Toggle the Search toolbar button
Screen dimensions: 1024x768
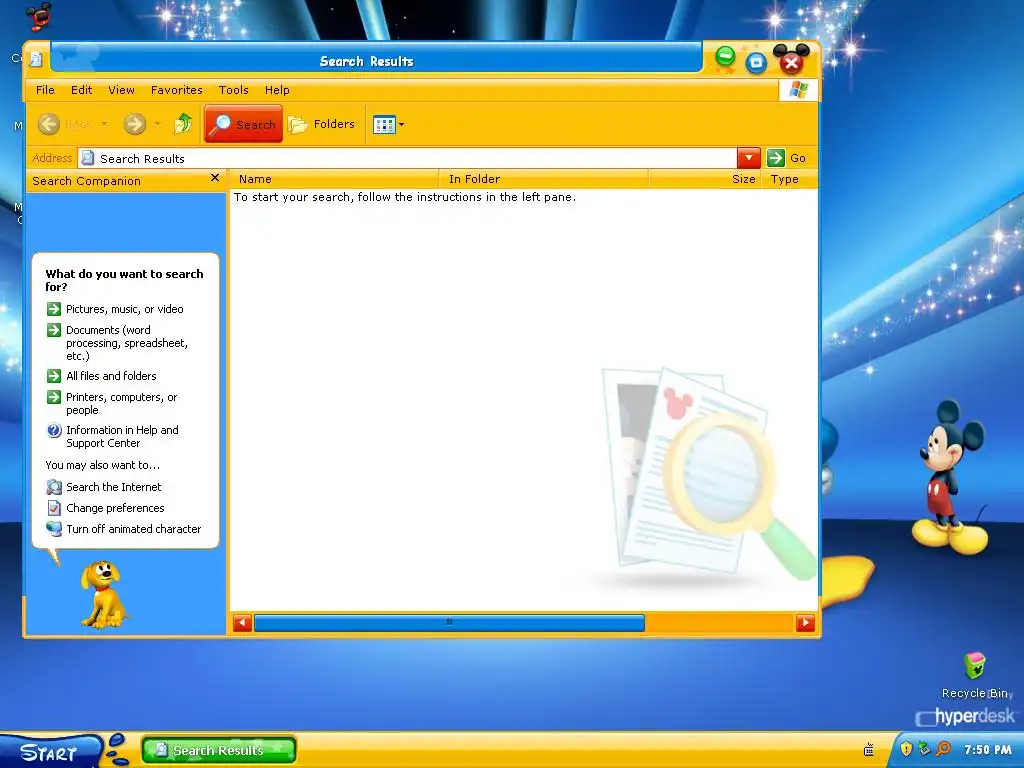(244, 123)
